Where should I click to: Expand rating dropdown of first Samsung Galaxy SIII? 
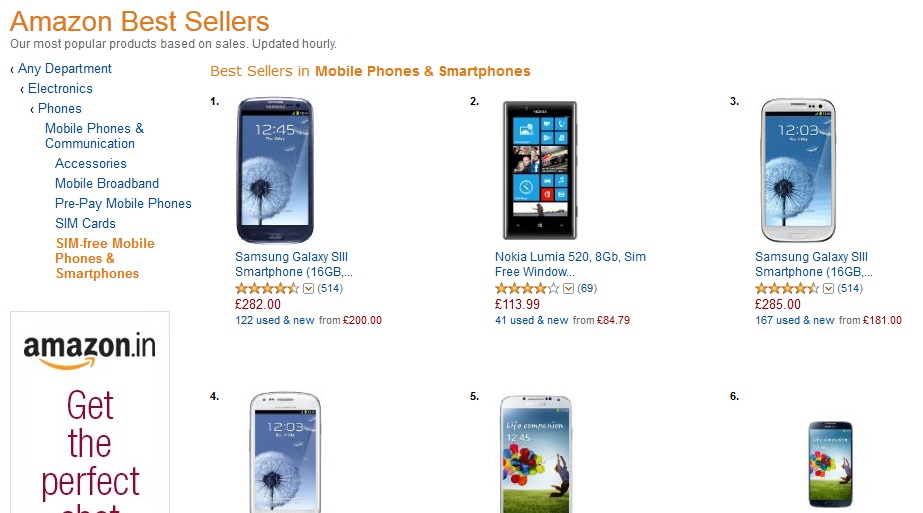pos(308,289)
